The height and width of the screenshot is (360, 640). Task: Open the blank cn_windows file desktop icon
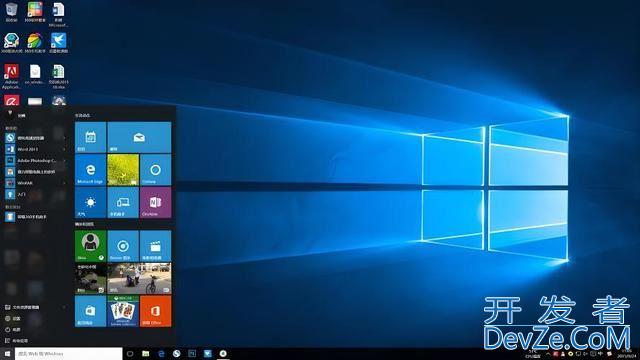tap(35, 75)
